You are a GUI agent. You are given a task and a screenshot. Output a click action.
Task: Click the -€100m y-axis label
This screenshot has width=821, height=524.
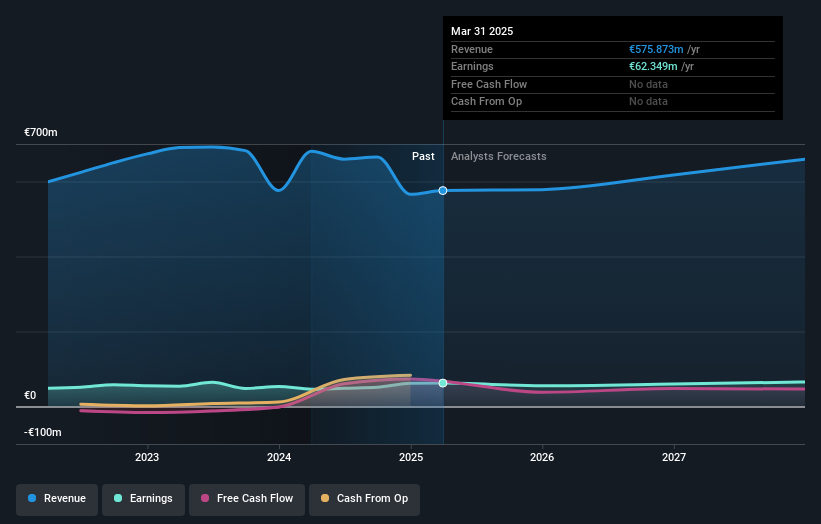[x=42, y=432]
